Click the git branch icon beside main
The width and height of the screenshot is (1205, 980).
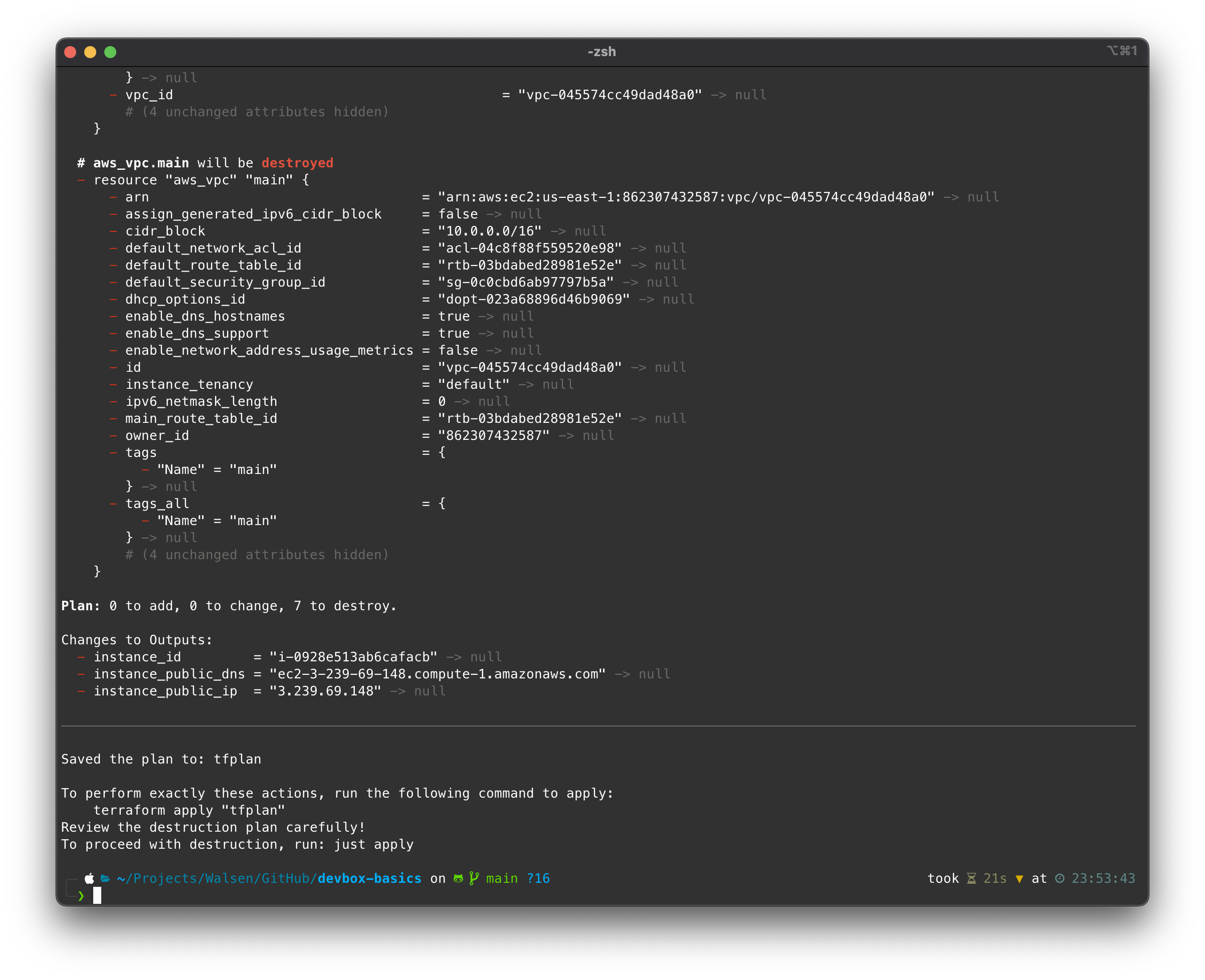click(474, 878)
